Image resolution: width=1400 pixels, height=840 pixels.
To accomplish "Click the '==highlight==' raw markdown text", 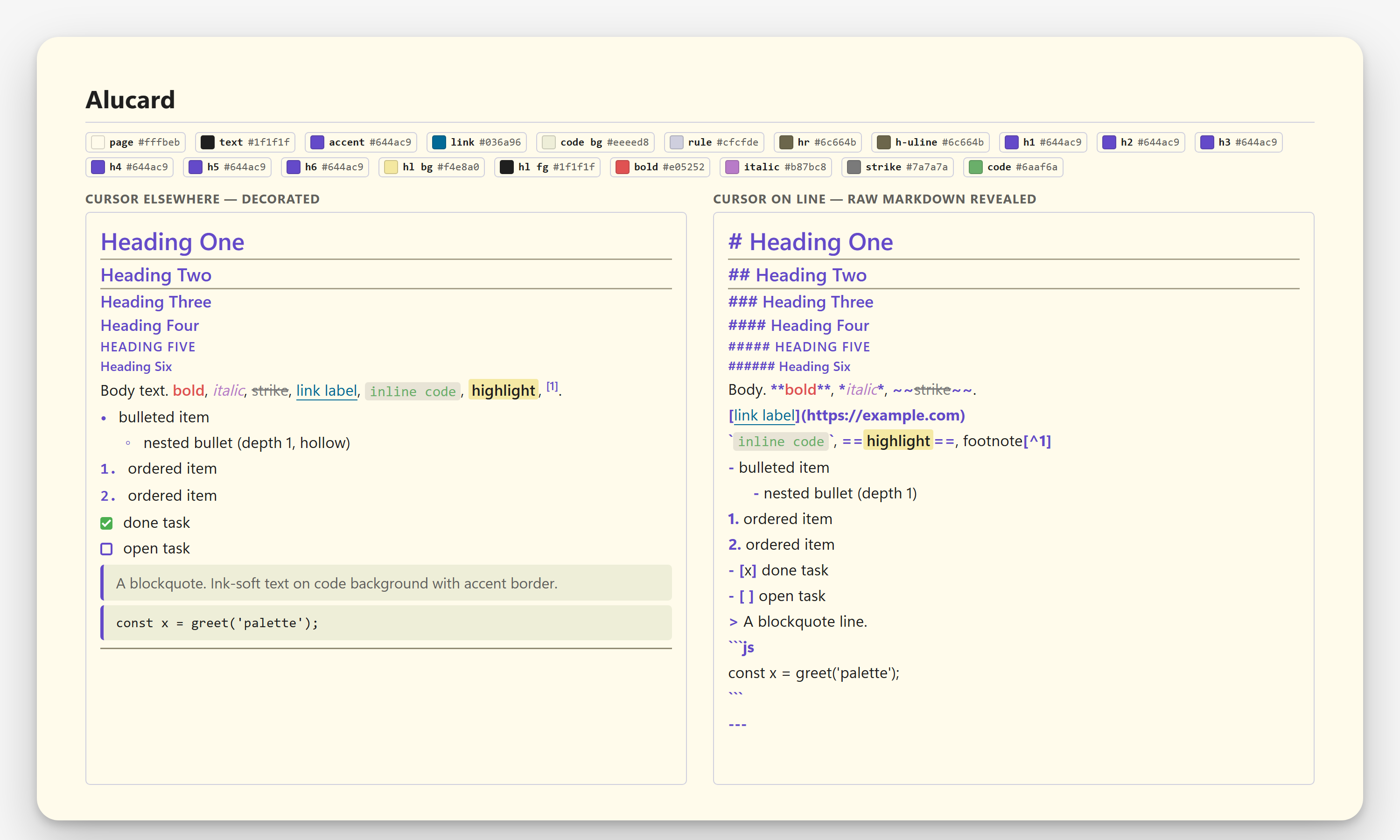I will point(899,441).
